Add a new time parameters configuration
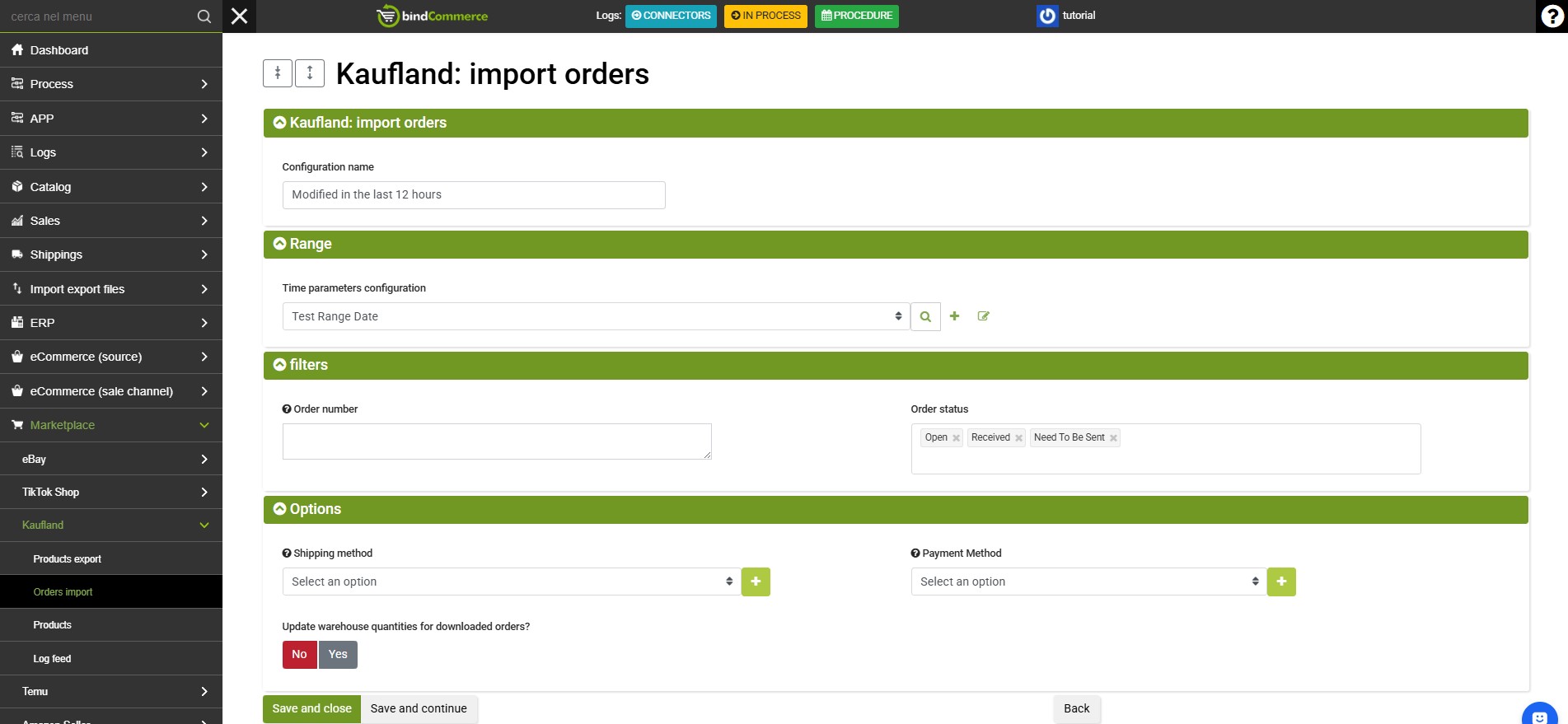Screen dimensions: 1568x724 tap(954, 316)
